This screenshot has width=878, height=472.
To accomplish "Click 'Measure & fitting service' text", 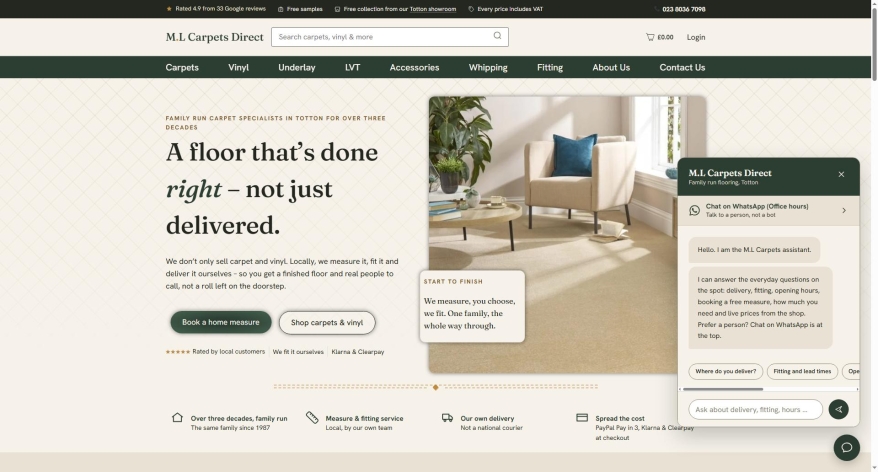I will click(364, 418).
